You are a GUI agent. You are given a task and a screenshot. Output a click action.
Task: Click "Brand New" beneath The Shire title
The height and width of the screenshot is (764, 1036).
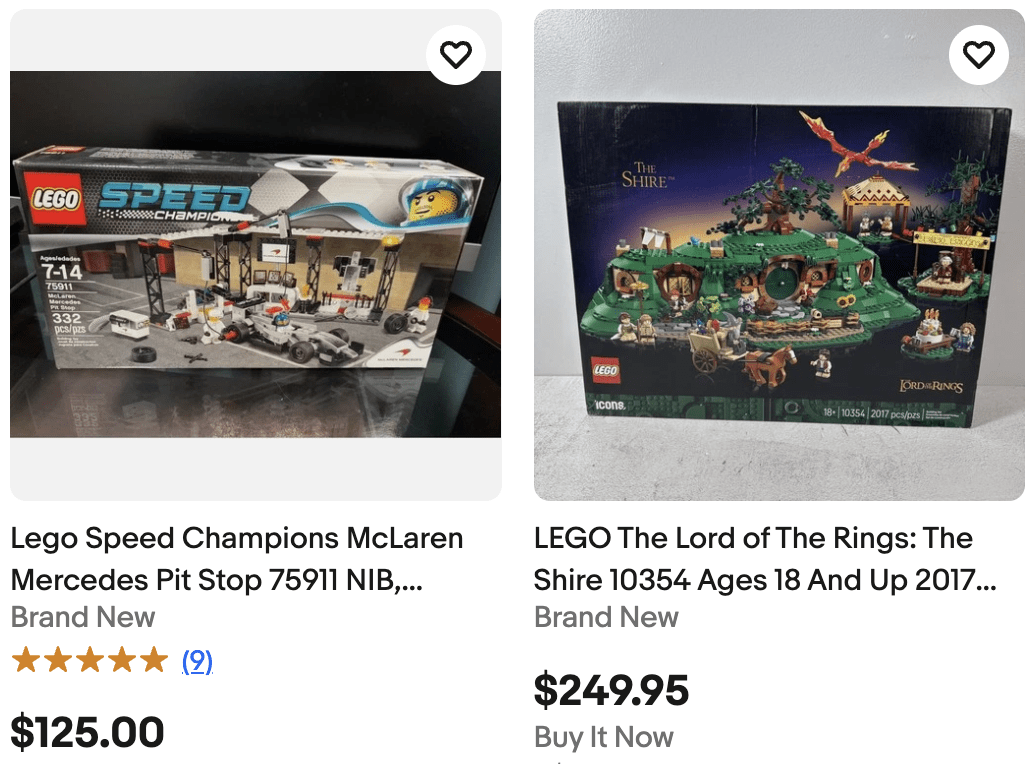click(606, 618)
